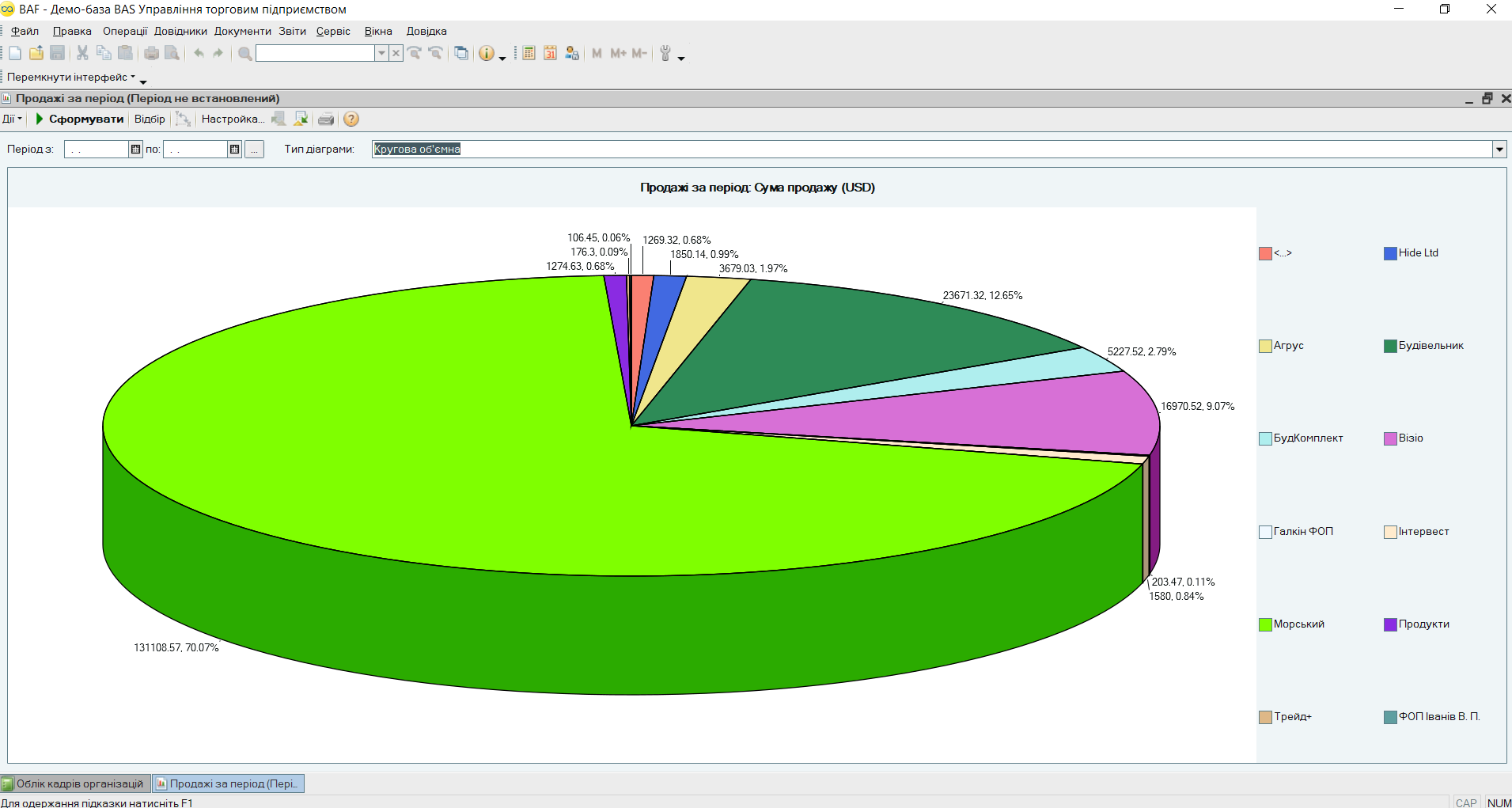Open the Довідники menu
Image resolution: width=1512 pixels, height=808 pixels.
tap(180, 31)
